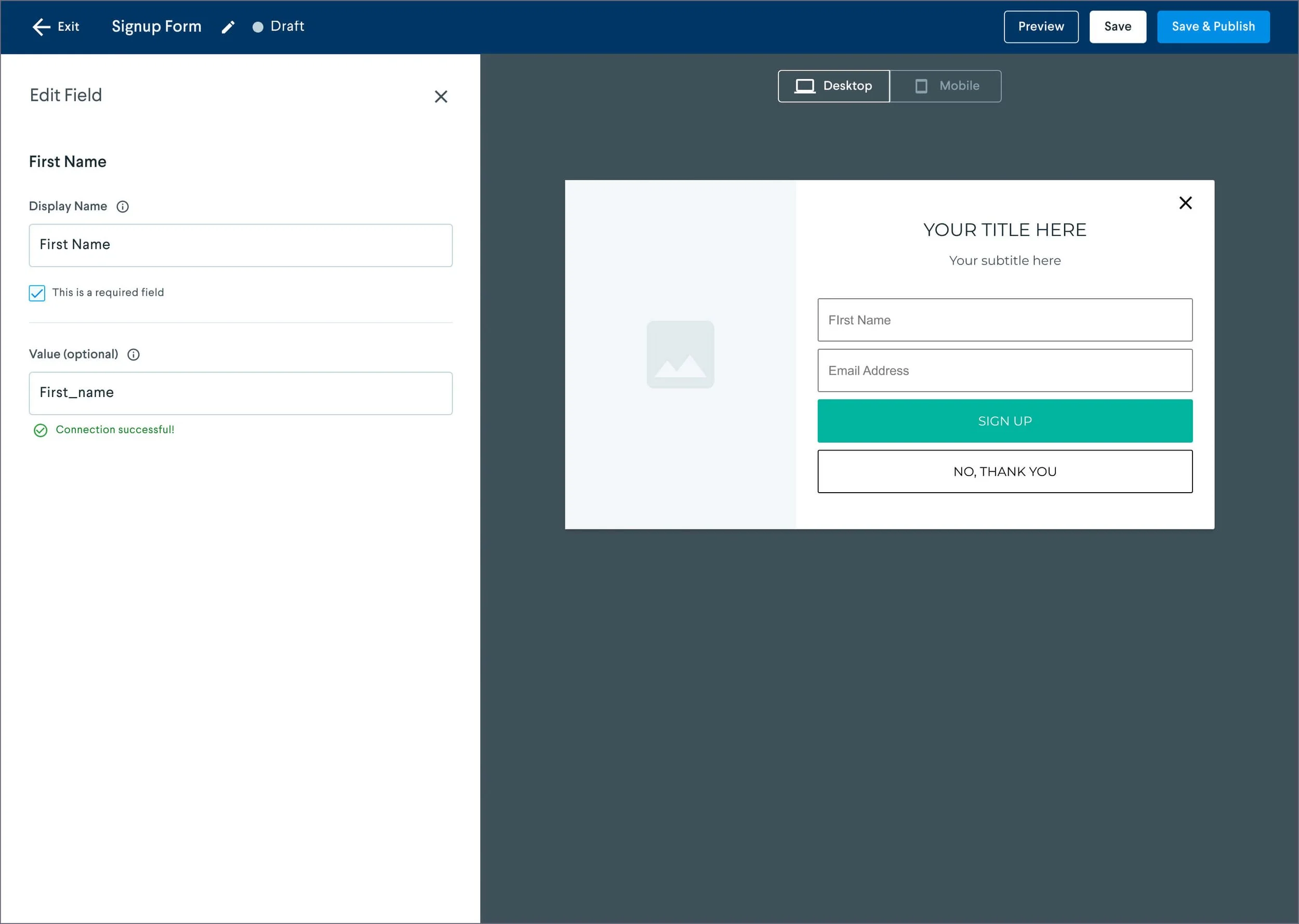This screenshot has width=1299, height=924.
Task: Switch to Desktop view tab
Action: [833, 86]
